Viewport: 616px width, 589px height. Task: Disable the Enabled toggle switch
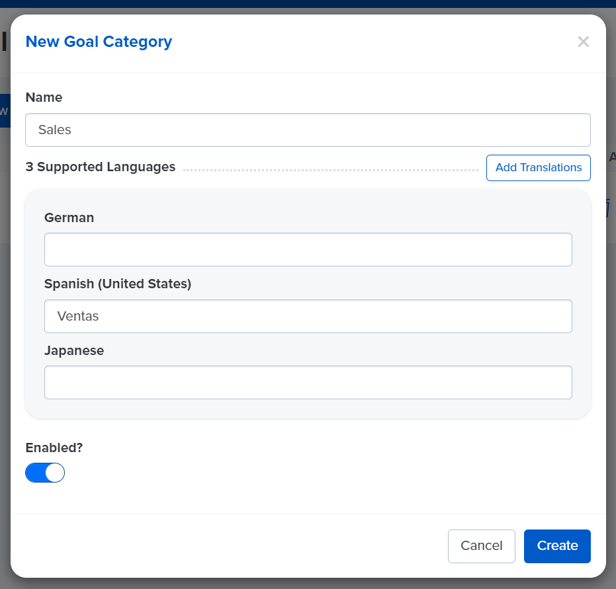click(x=45, y=473)
